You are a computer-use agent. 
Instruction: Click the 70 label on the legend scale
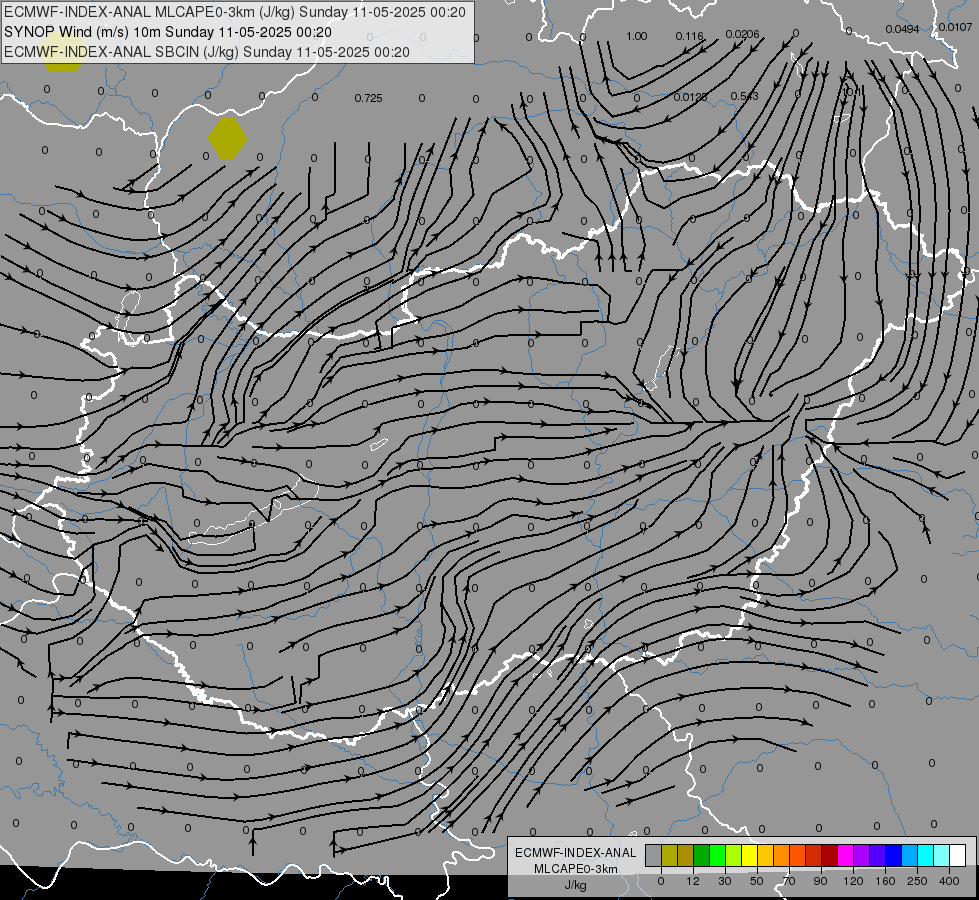pyautogui.click(x=789, y=881)
